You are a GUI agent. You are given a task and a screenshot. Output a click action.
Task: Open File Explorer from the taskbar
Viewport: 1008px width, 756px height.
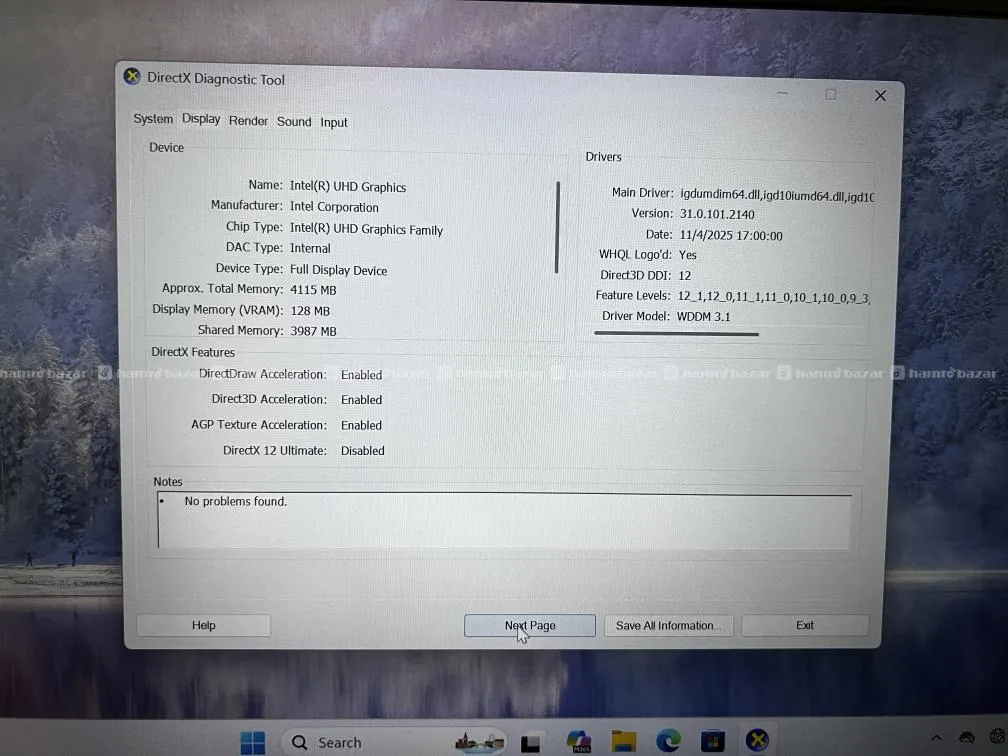pos(624,741)
